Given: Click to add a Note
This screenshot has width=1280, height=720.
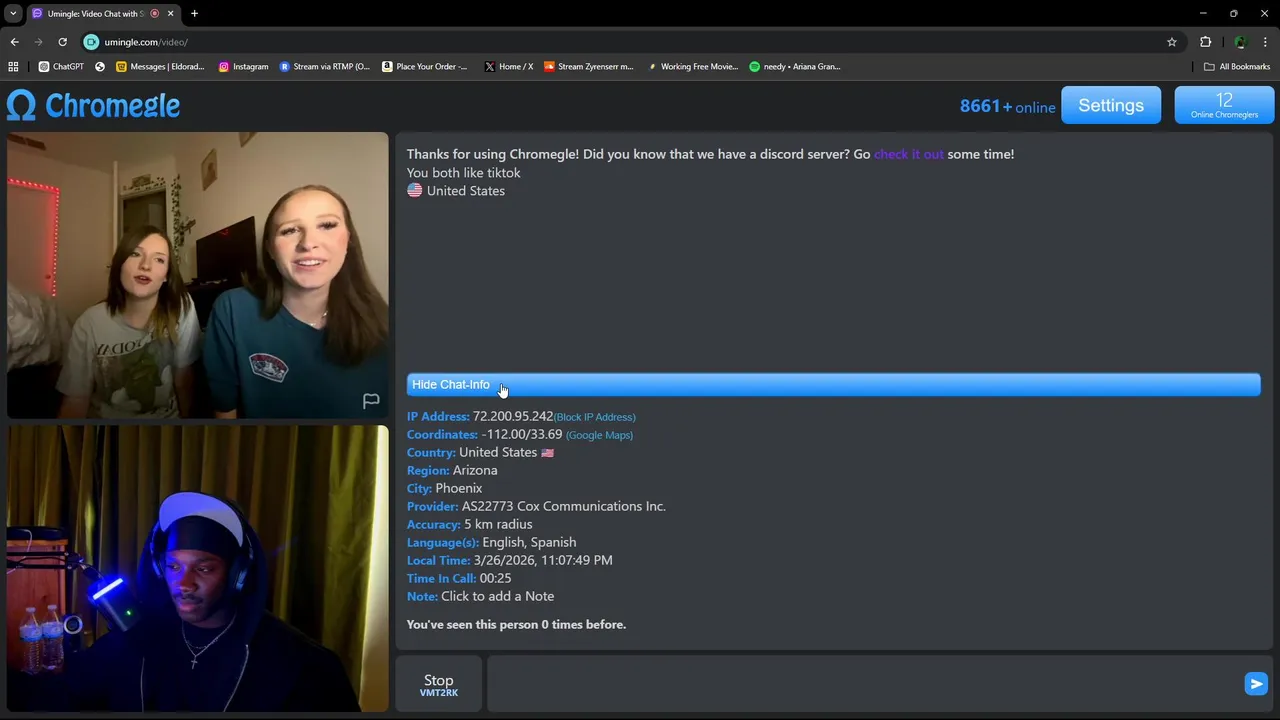Looking at the screenshot, I should pyautogui.click(x=497, y=596).
